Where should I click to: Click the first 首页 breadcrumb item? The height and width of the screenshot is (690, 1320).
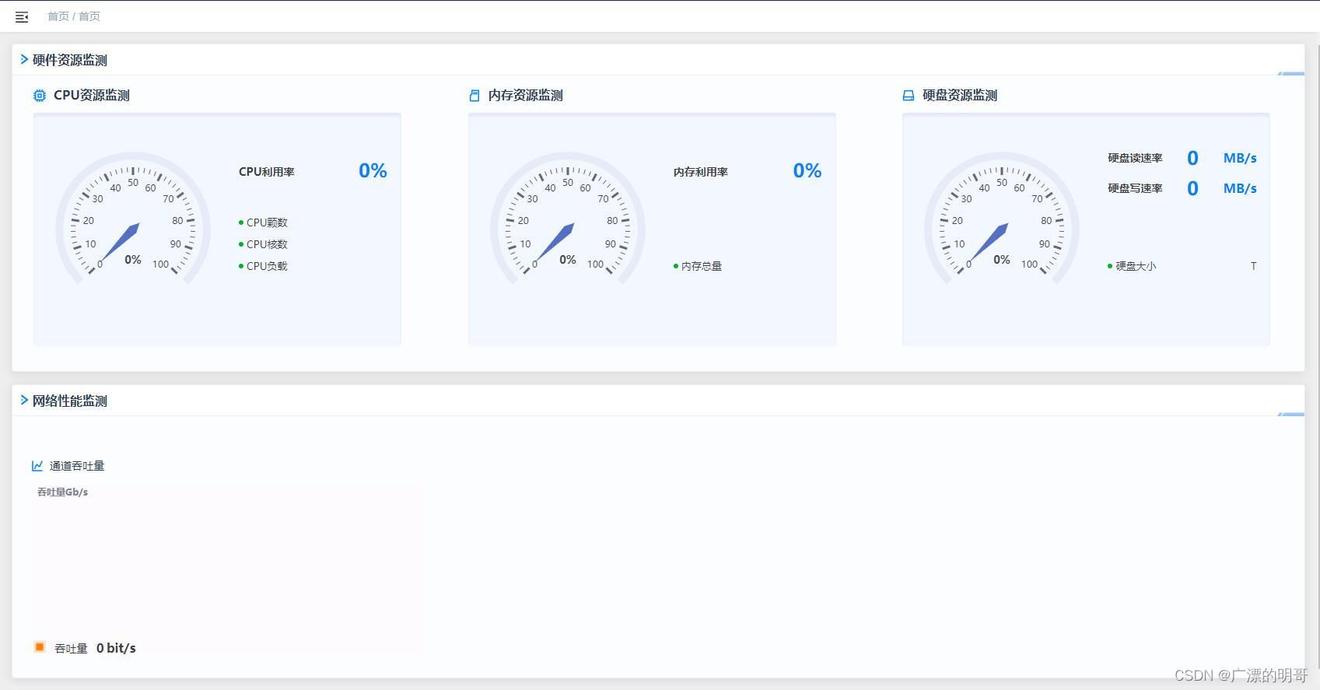coord(58,17)
